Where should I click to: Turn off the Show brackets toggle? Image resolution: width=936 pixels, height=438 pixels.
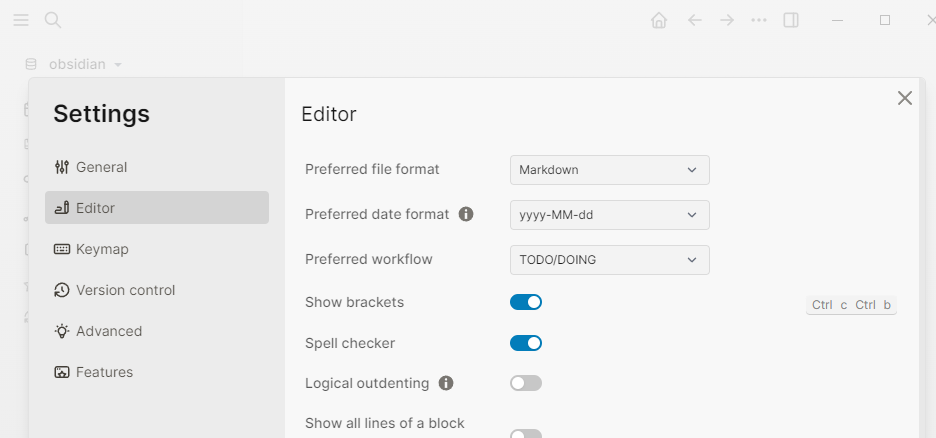point(526,302)
